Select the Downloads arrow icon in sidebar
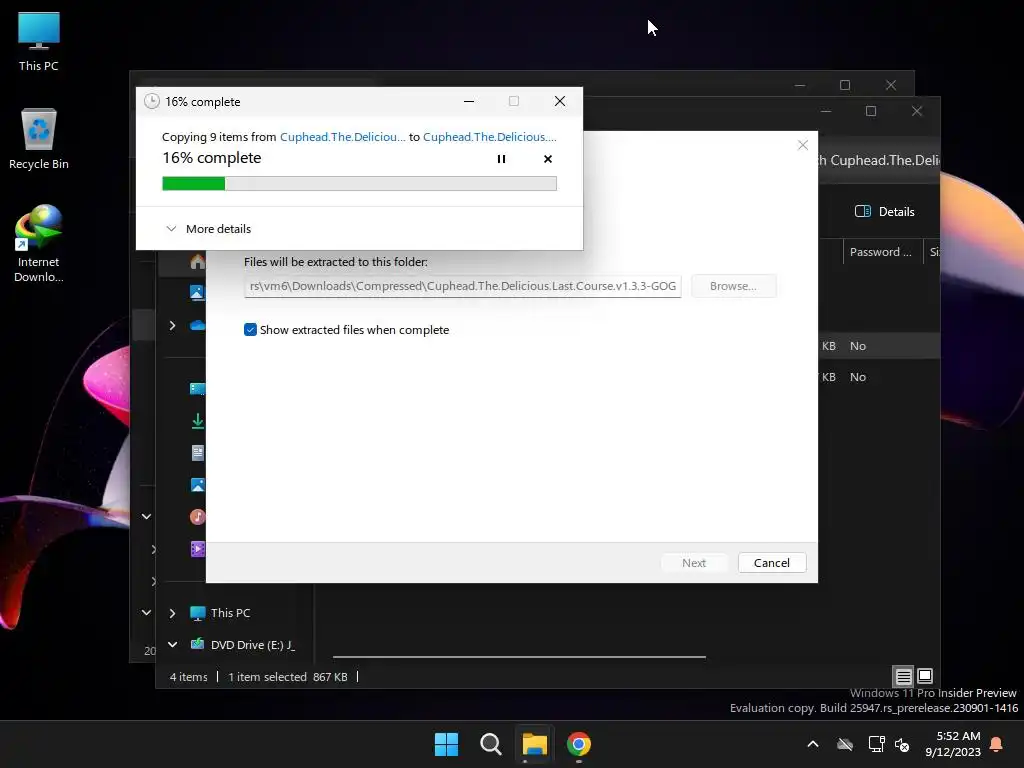 pos(197,421)
